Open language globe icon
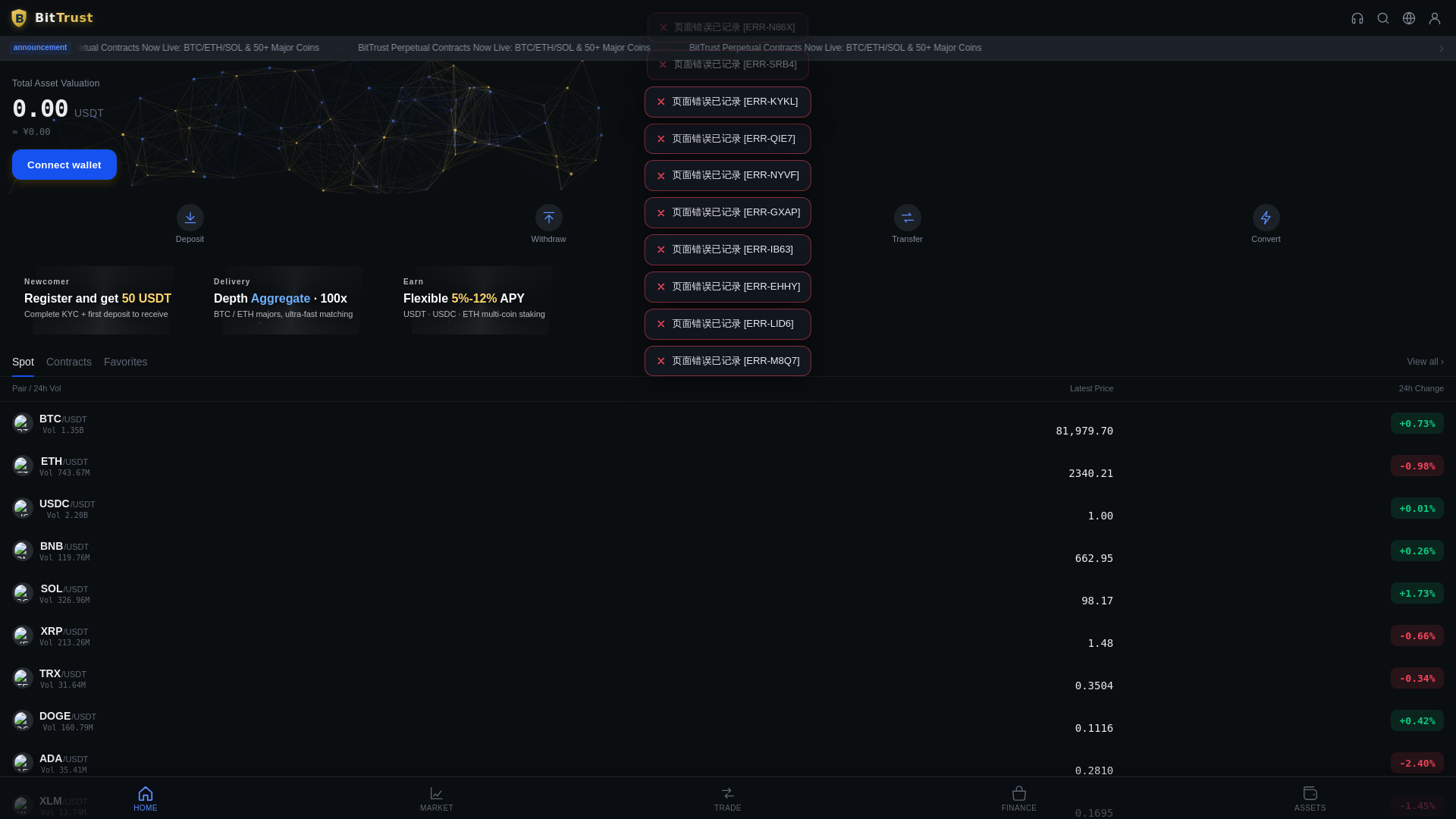The width and height of the screenshot is (1456, 819). click(1409, 18)
